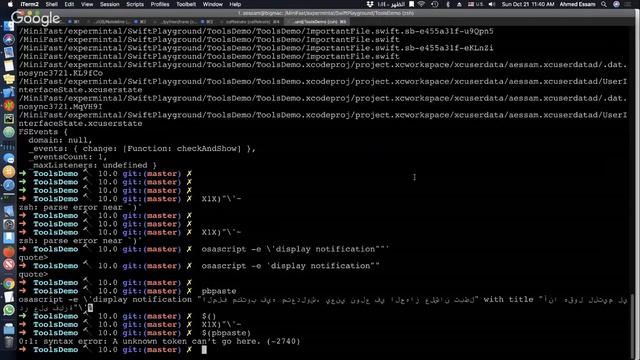
Task: Switch to the caffeinate tab ⌘4
Action: [x=251, y=22]
